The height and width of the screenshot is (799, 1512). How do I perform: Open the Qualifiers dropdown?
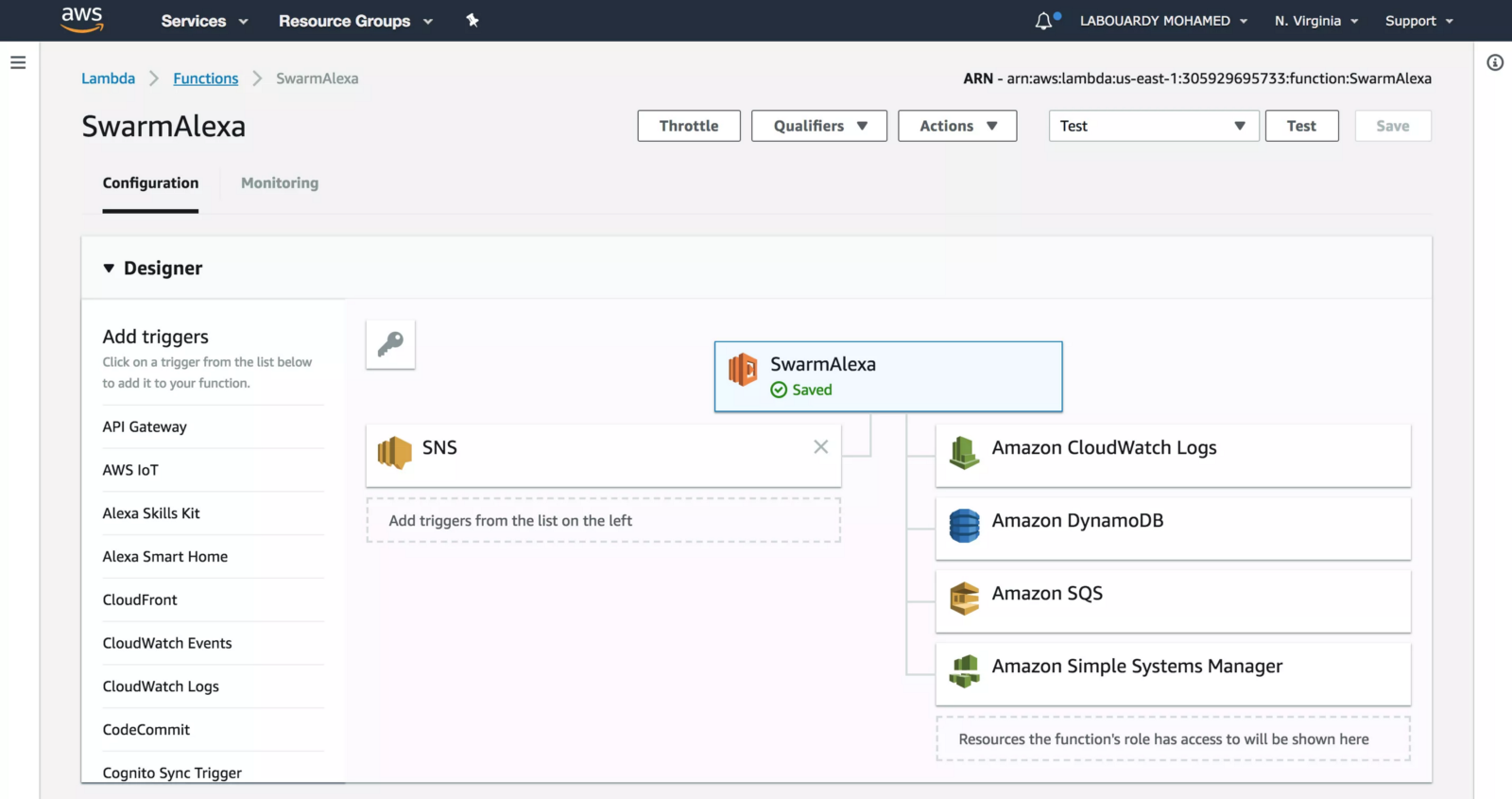[818, 126]
